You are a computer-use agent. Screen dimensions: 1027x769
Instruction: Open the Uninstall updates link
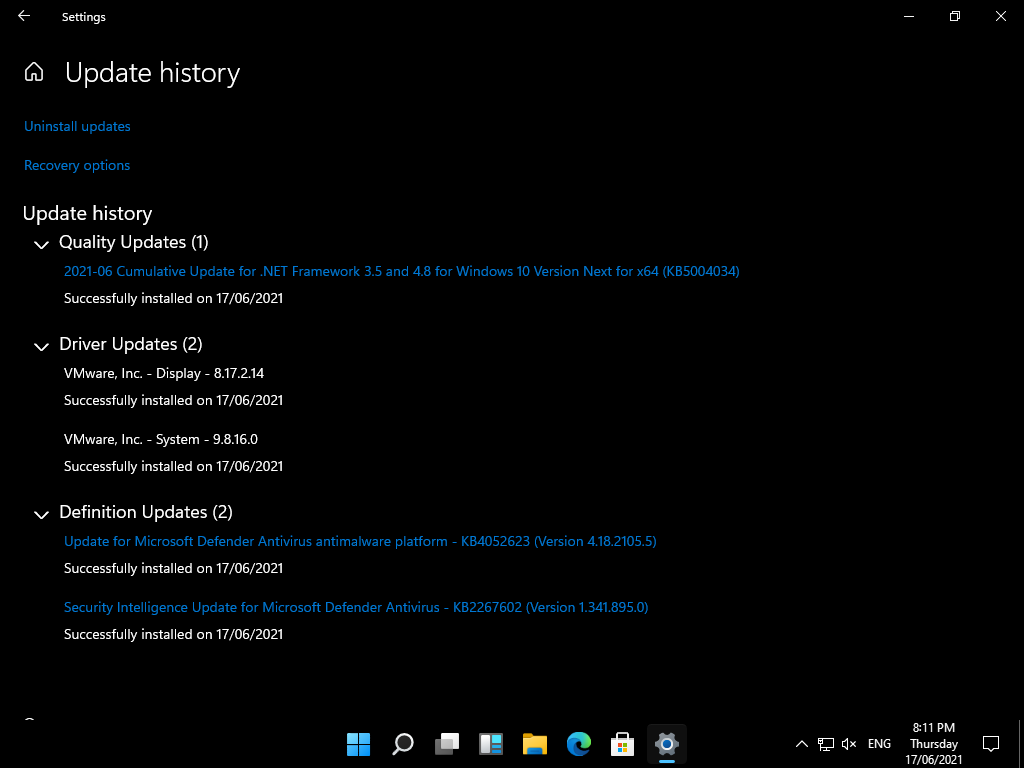pyautogui.click(x=77, y=126)
